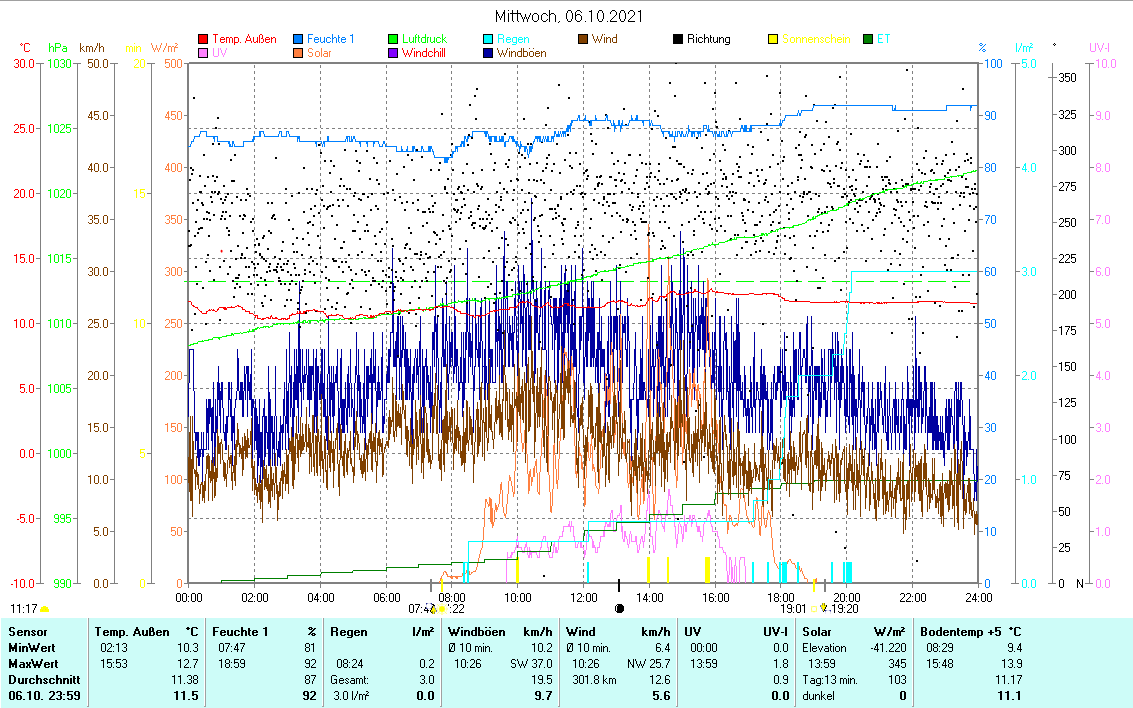Click the hPa pressure axis unit label
This screenshot has height=708, width=1133.
point(58,47)
